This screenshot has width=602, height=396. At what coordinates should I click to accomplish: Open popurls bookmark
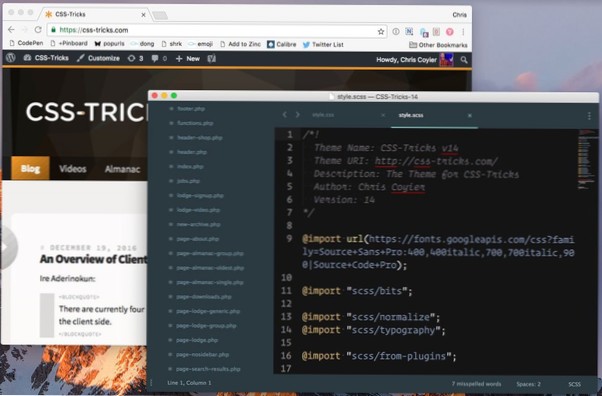pyautogui.click(x=109, y=43)
